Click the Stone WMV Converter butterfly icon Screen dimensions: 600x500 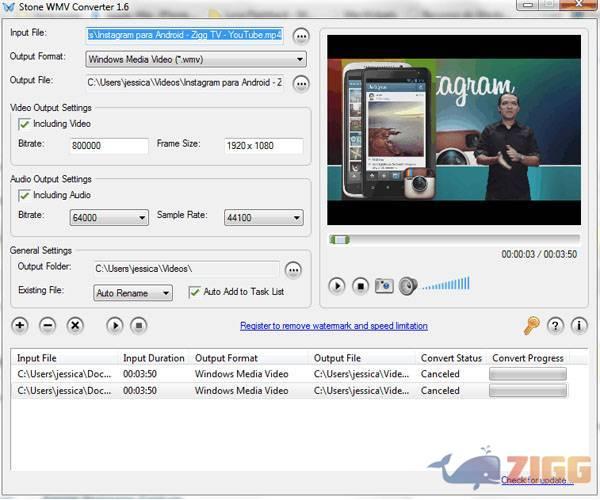click(8, 7)
